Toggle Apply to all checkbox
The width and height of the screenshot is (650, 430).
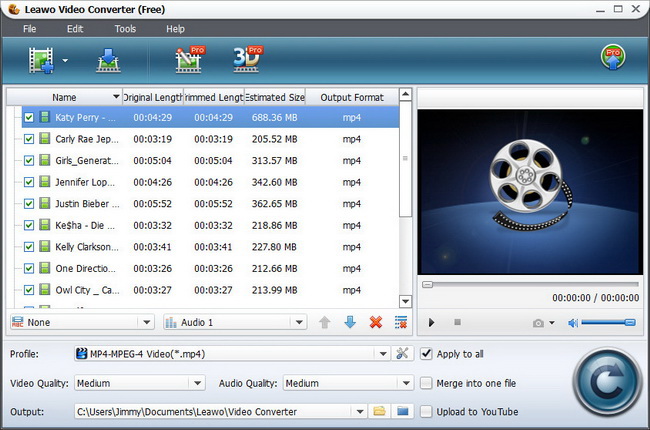426,354
